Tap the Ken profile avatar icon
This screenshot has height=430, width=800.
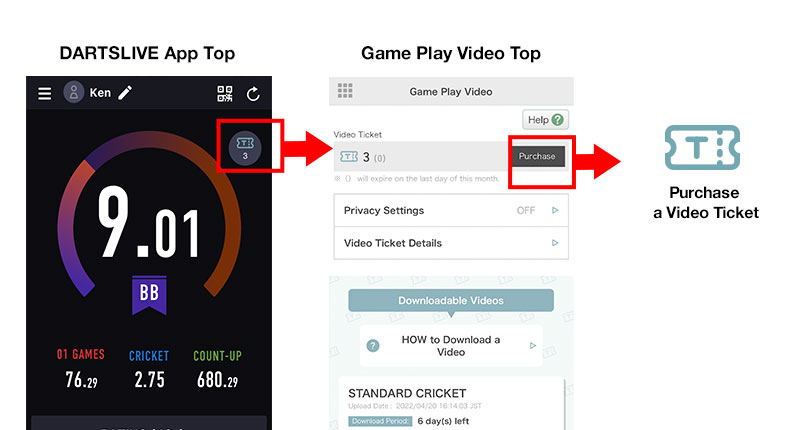[73, 92]
